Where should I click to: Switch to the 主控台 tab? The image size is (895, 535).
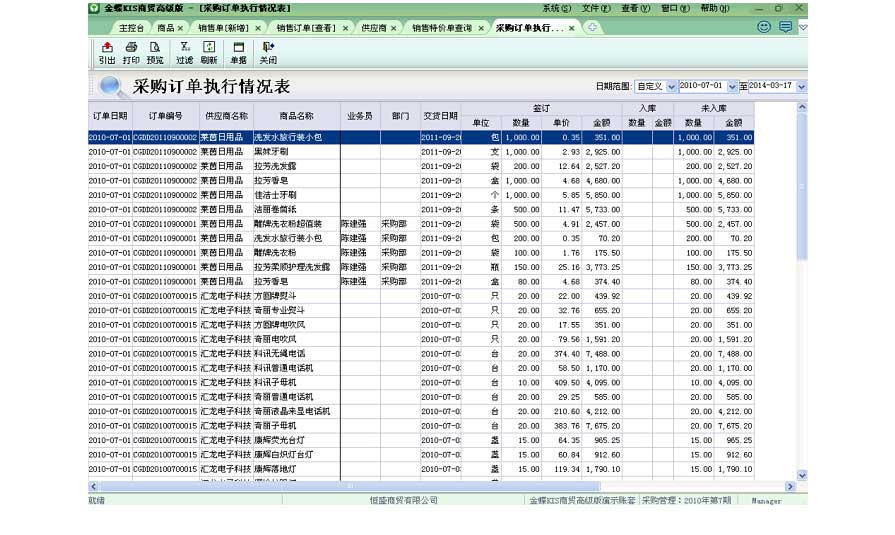(x=129, y=28)
